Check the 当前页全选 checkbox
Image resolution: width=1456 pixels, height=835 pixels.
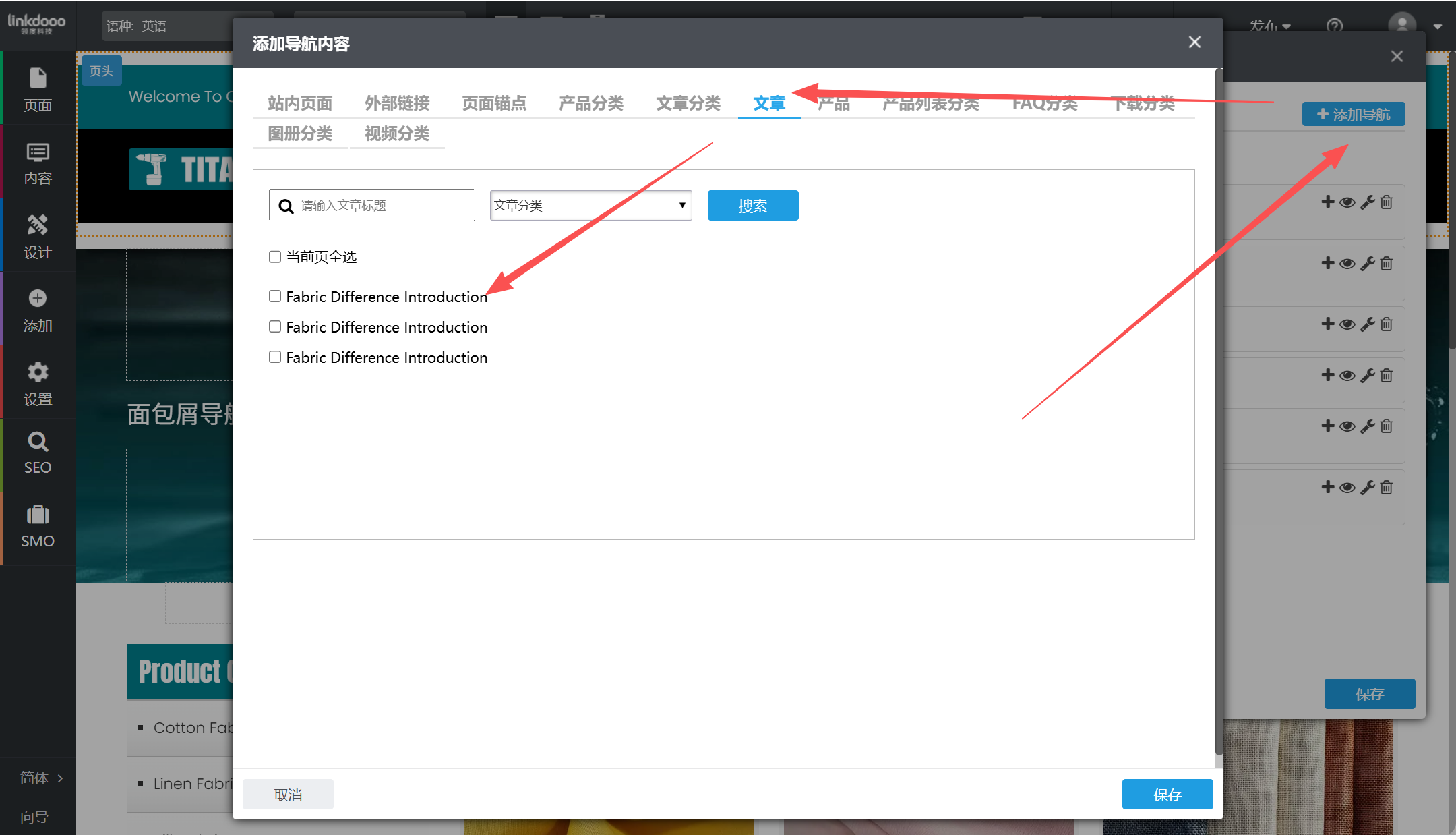click(x=275, y=256)
